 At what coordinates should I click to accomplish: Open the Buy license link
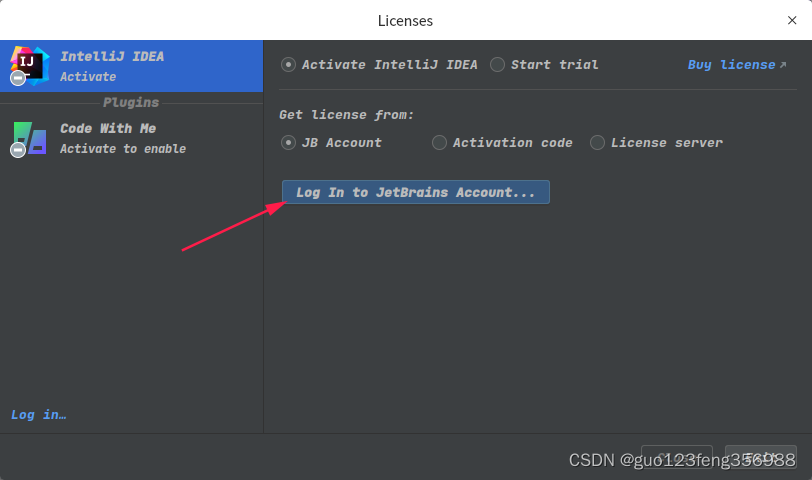pos(736,65)
